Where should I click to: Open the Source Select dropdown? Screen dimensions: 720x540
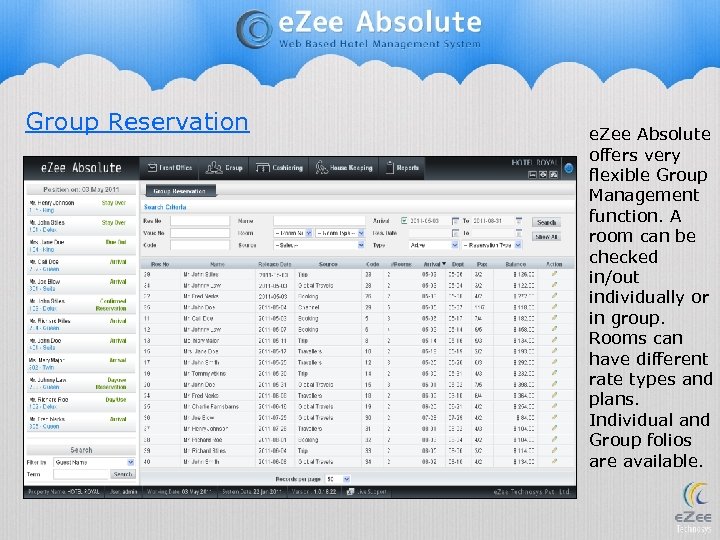coord(319,245)
